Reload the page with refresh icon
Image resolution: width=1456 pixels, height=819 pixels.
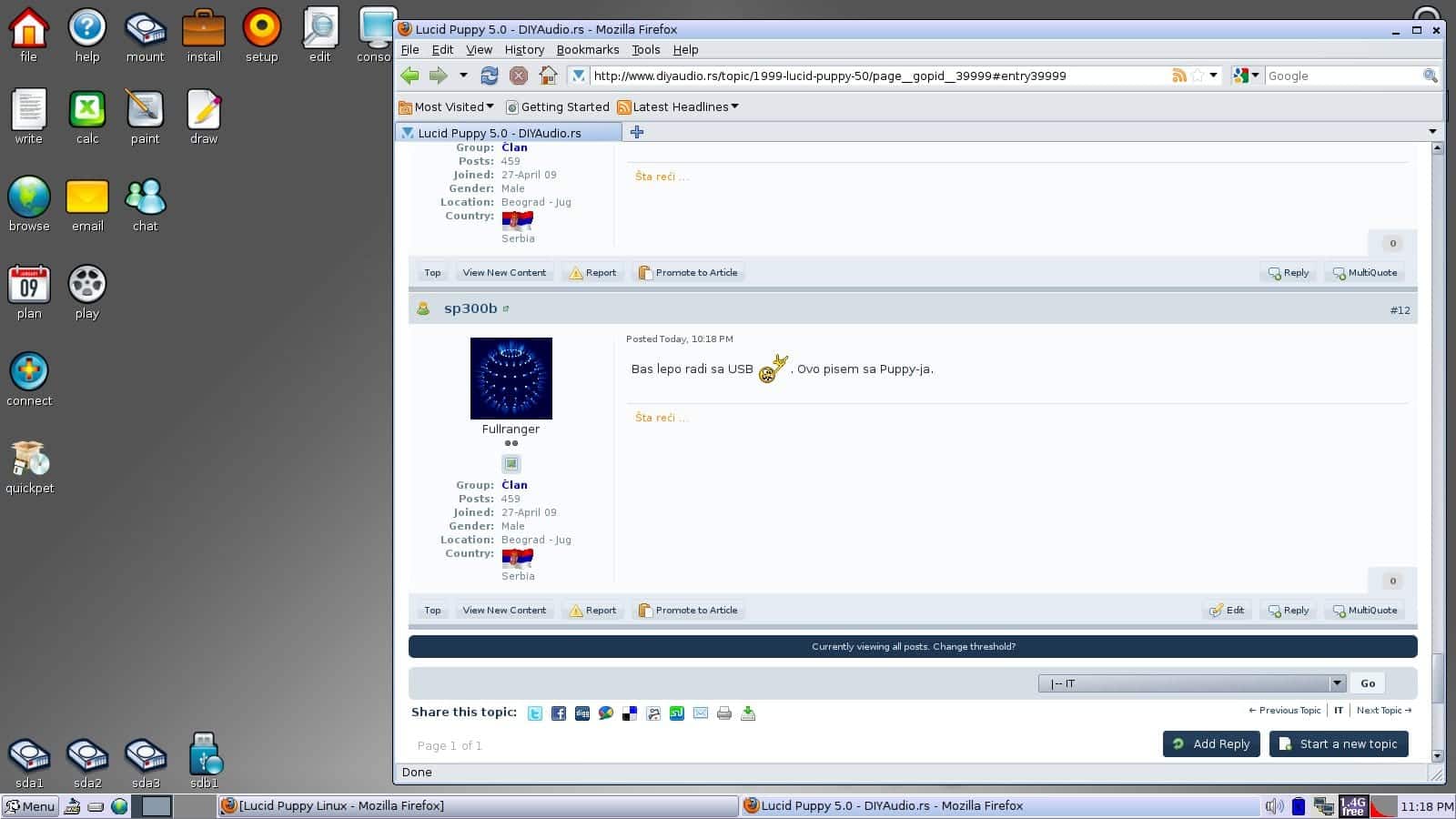pos(490,76)
